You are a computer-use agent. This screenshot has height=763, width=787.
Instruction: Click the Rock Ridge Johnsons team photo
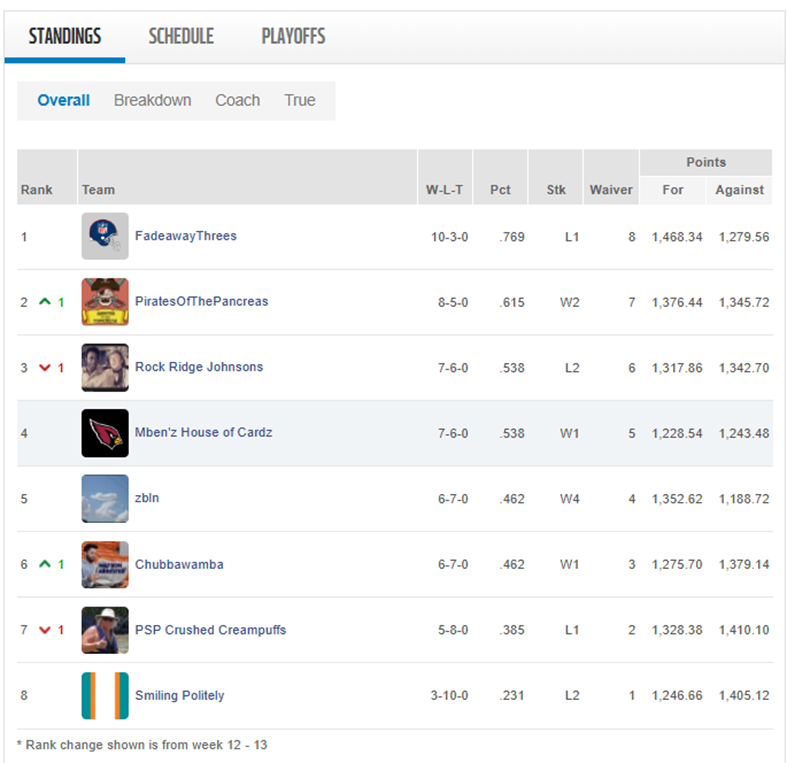click(x=105, y=367)
